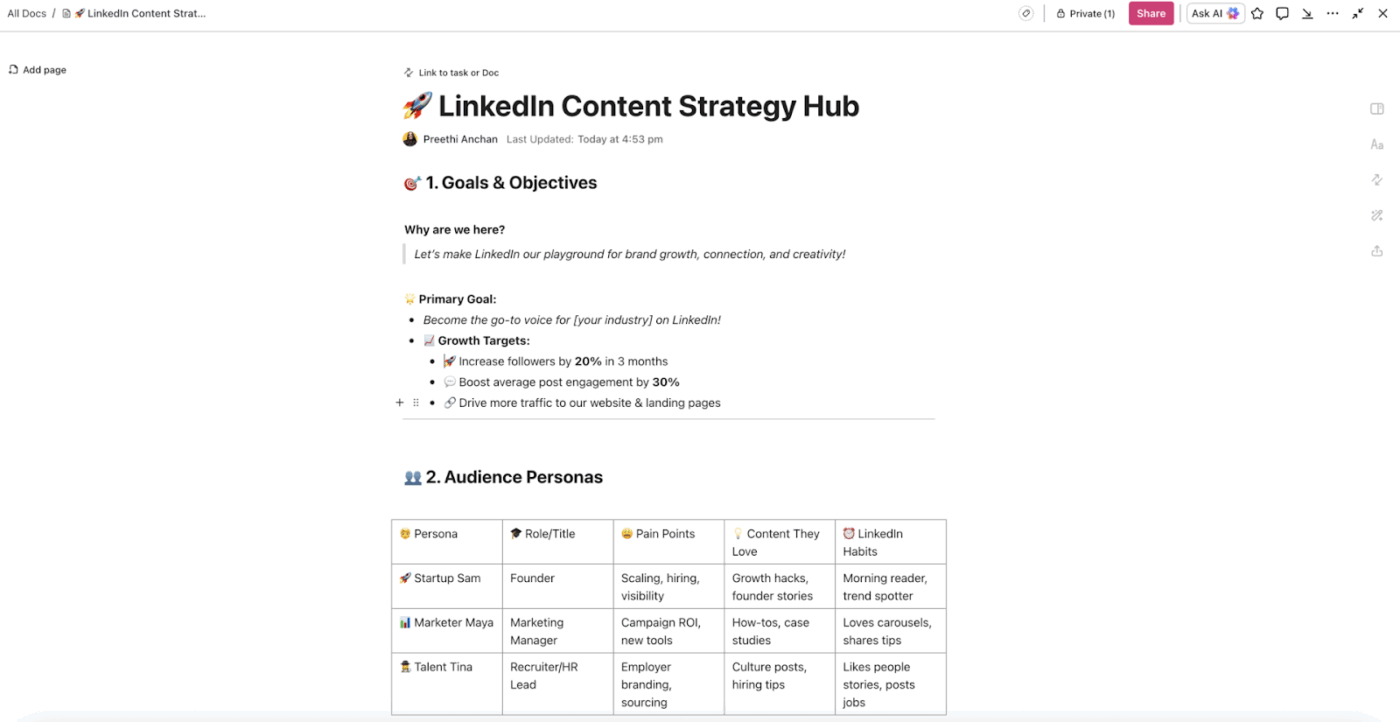Open the Relationships icon in the sidebar
The width and height of the screenshot is (1400, 722).
tap(1376, 179)
